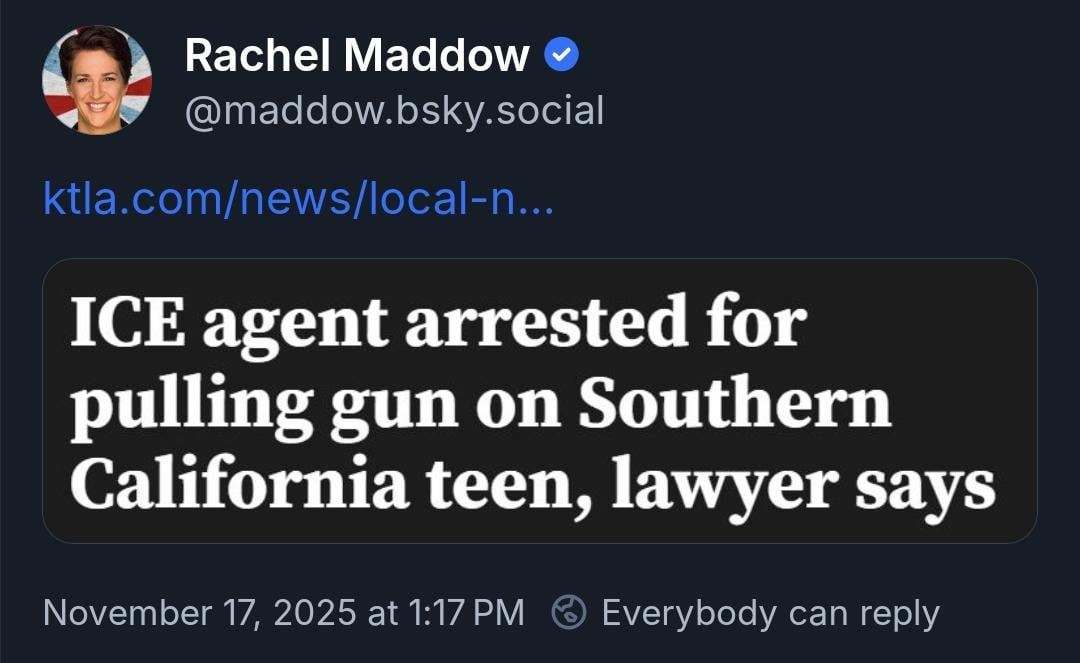The height and width of the screenshot is (663, 1080).
Task: Click the blue verified checkmark badge
Action: pyautogui.click(x=562, y=56)
